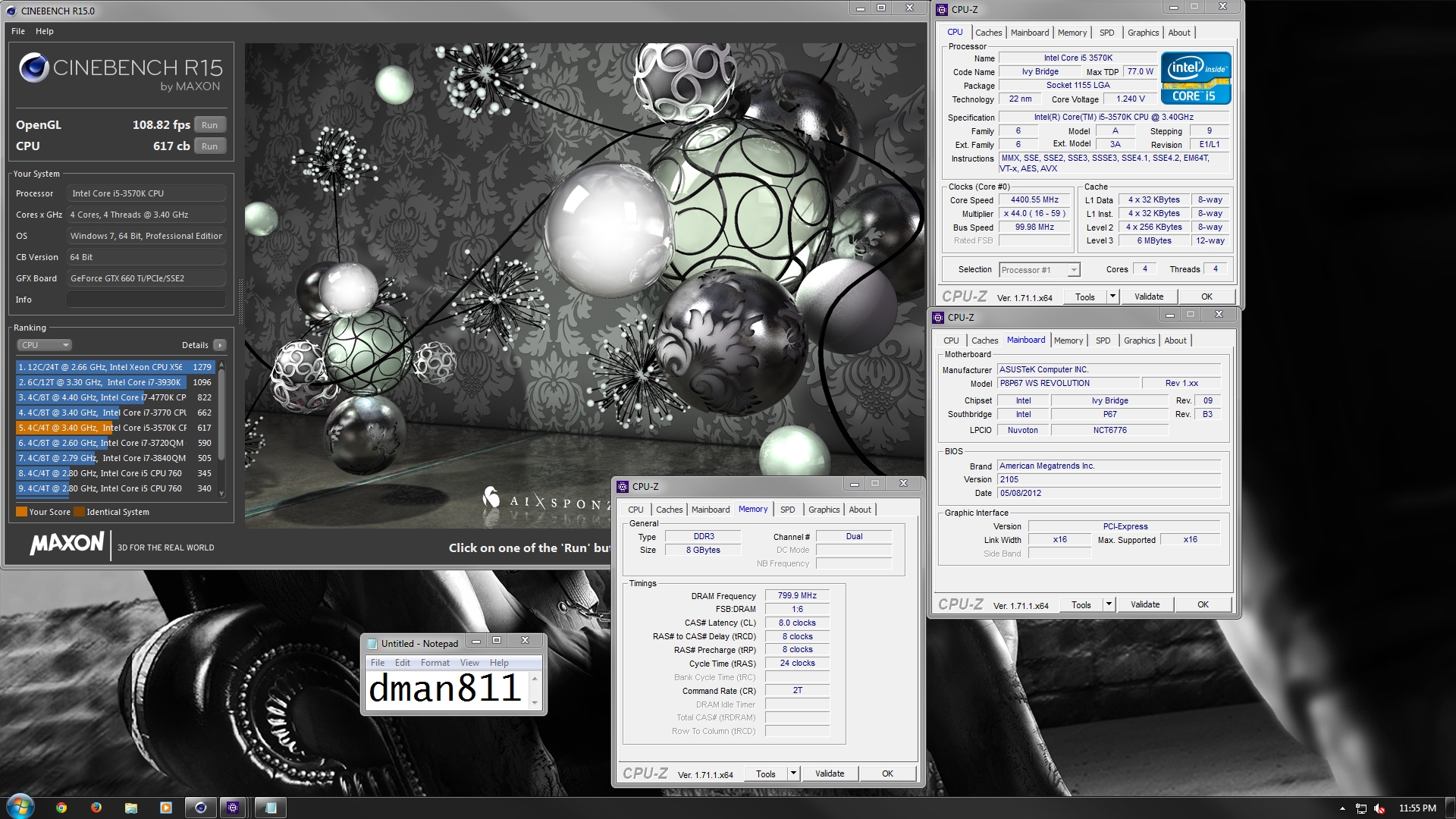This screenshot has width=1456, height=819.
Task: Select the i7-4770K ranking entry at 822
Action: [115, 397]
